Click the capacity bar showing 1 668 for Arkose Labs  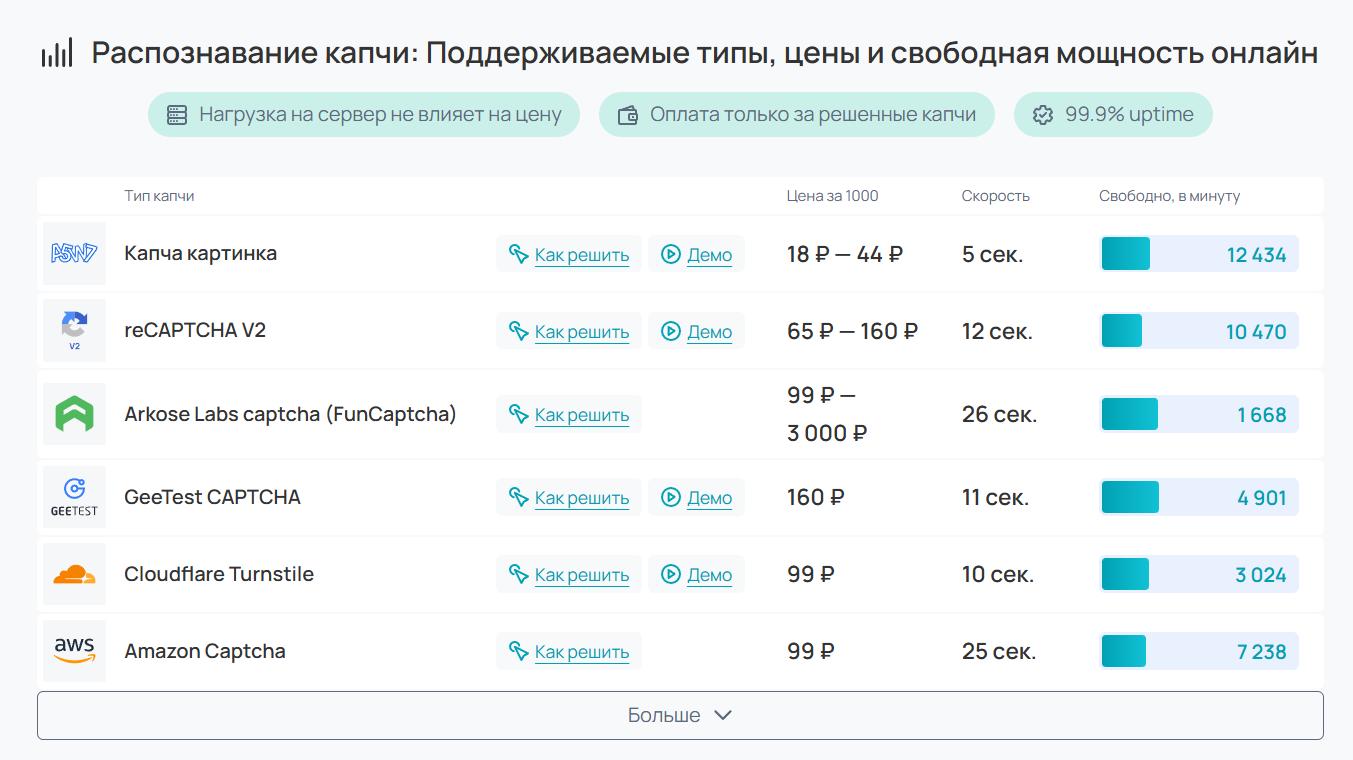pyautogui.click(x=1199, y=414)
